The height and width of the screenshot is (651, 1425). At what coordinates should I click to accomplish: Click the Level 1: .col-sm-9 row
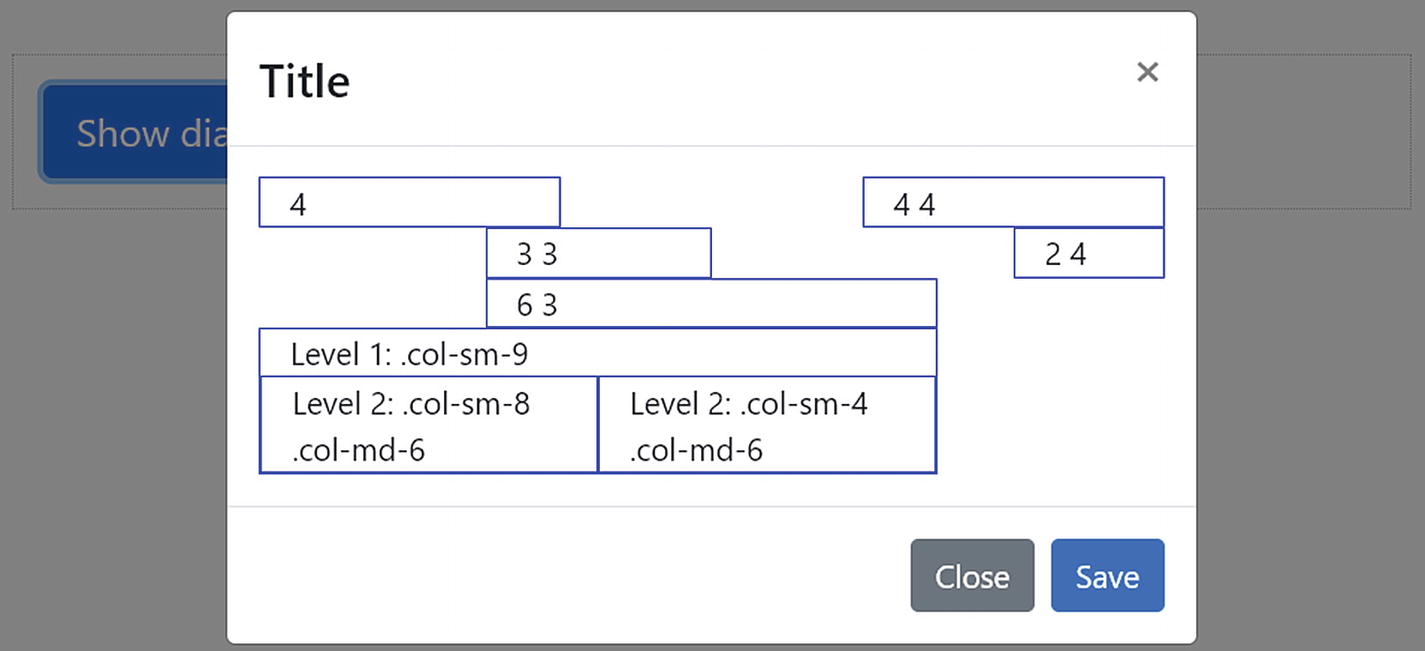[x=597, y=351]
